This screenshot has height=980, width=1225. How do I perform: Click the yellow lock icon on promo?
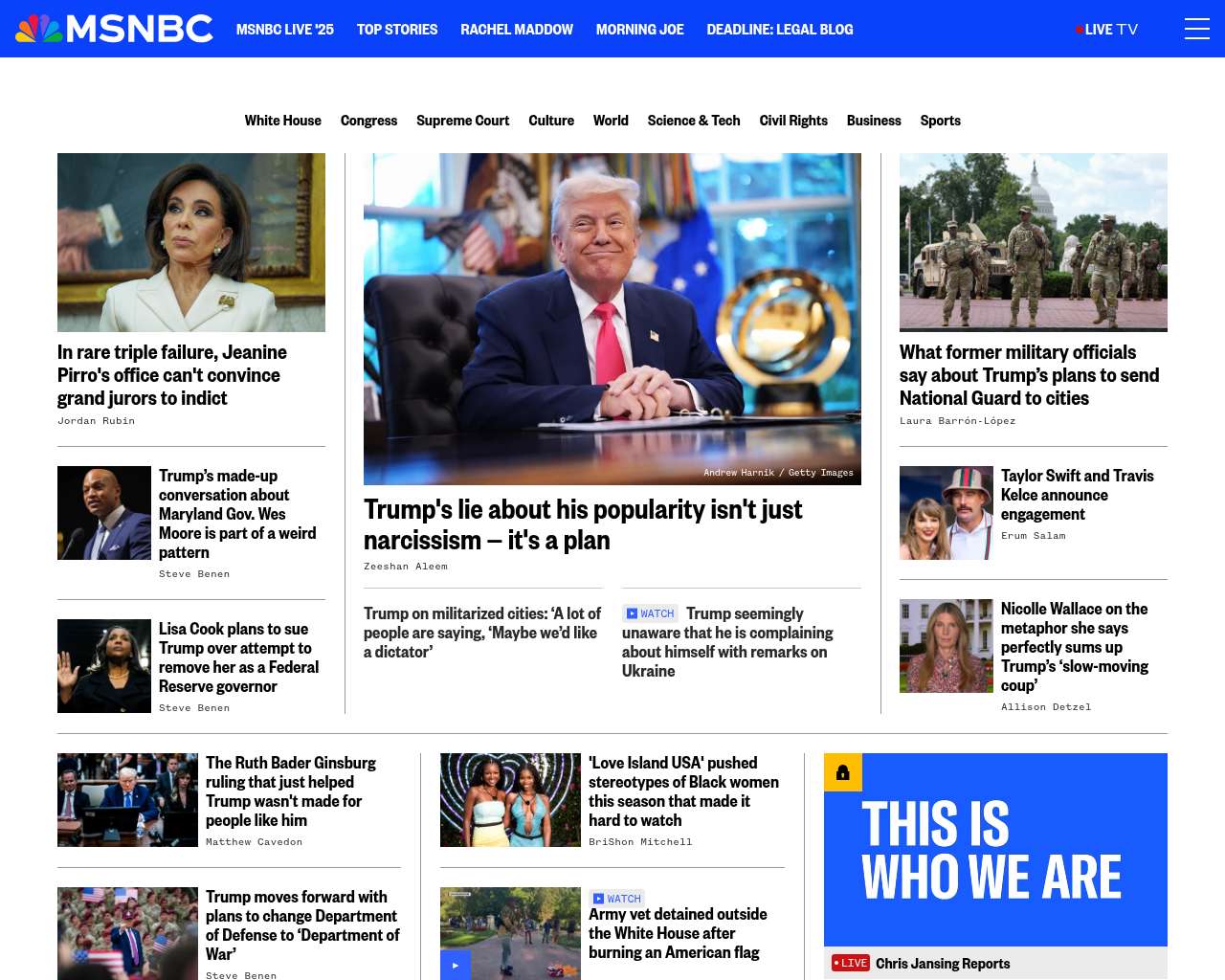(843, 772)
